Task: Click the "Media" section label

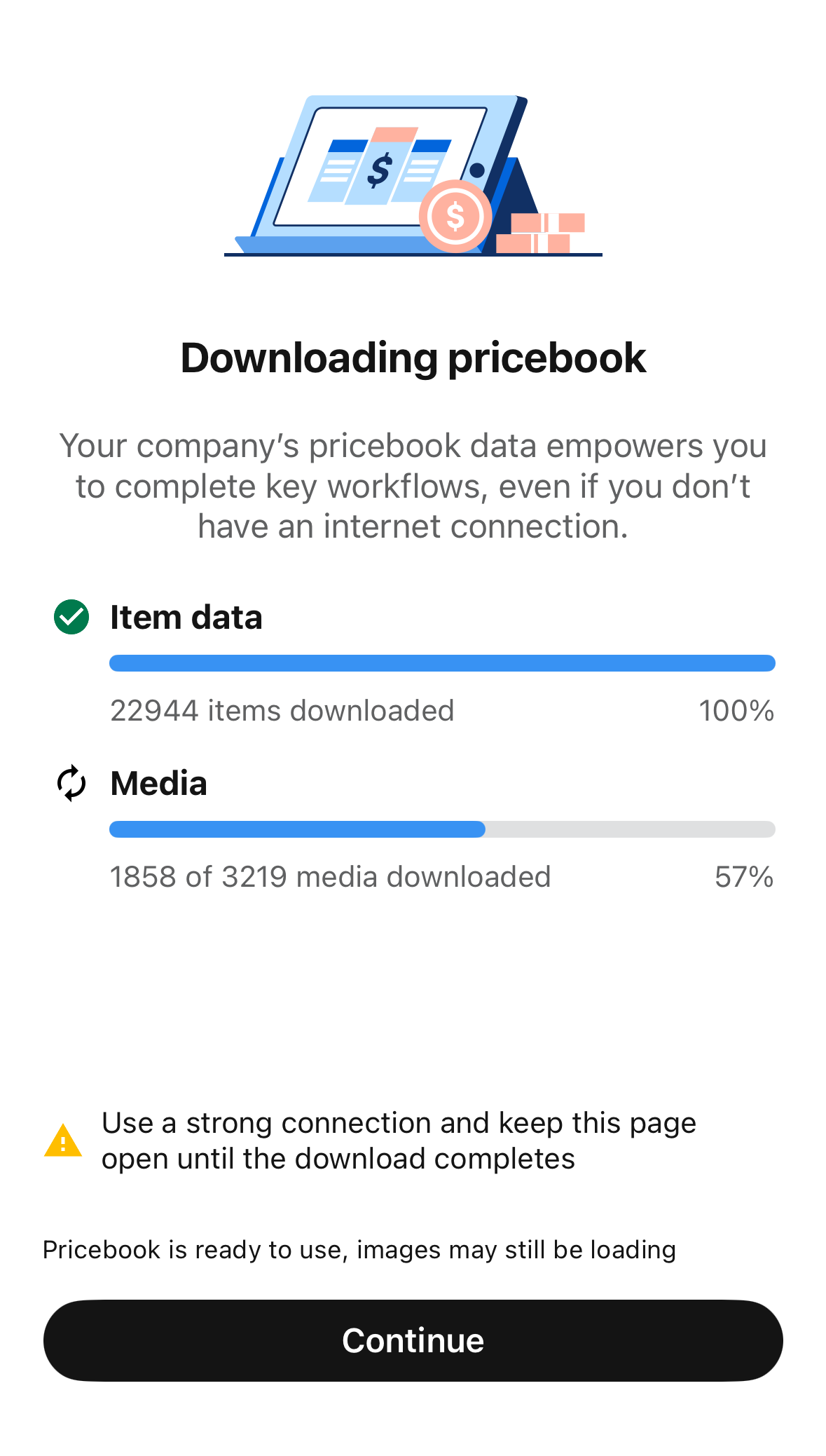Action: tap(159, 783)
